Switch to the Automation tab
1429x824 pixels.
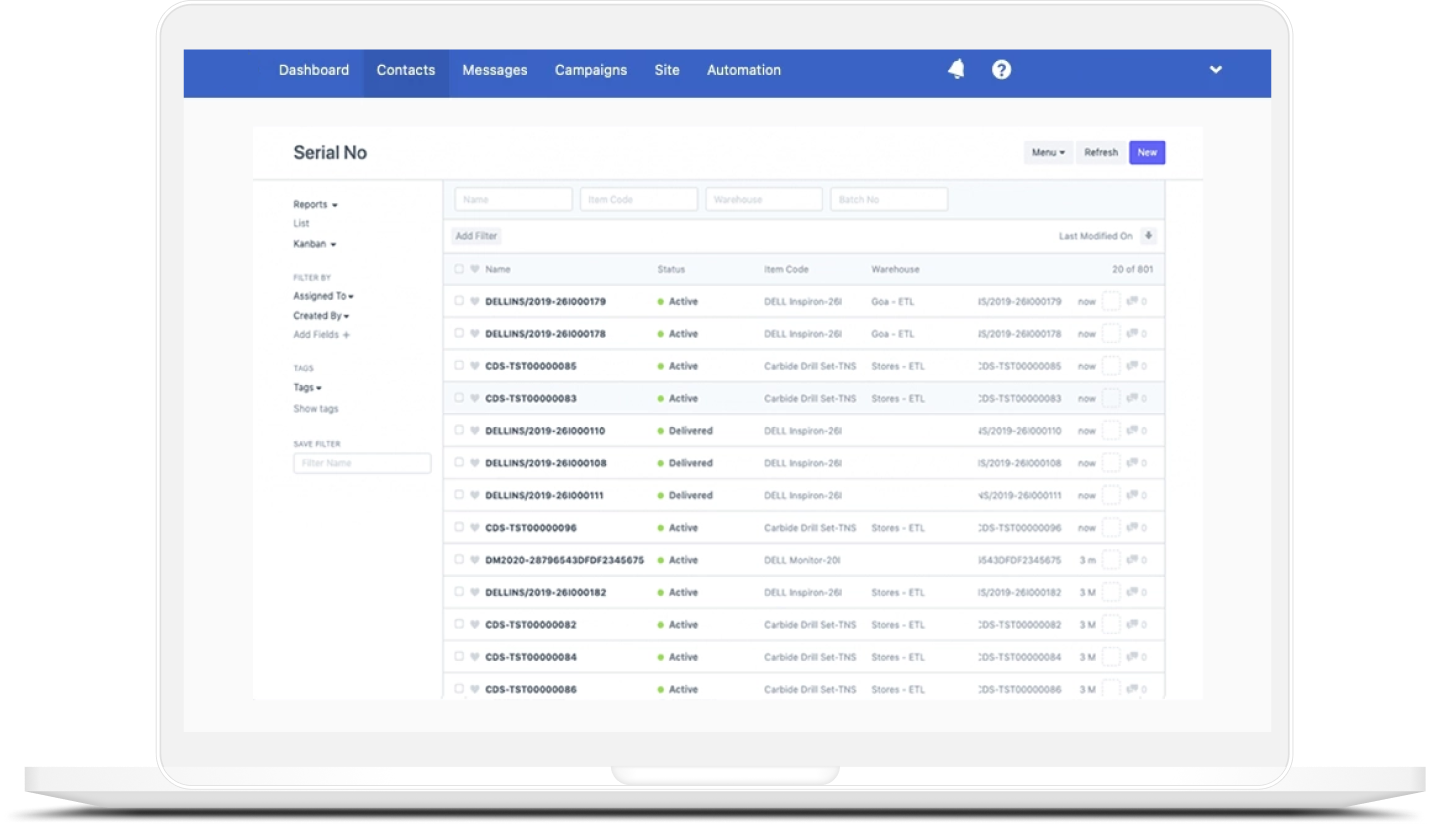click(744, 70)
